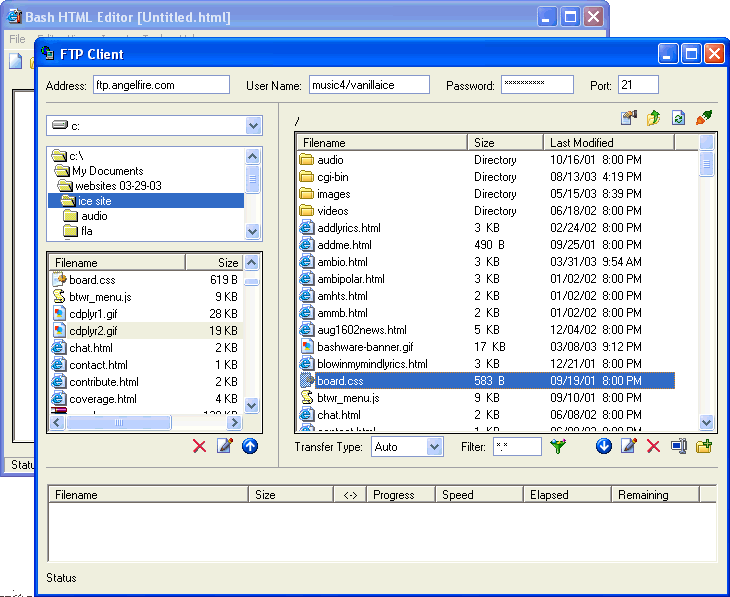Edit the selected local file
The width and height of the screenshot is (730, 597).
tap(225, 446)
